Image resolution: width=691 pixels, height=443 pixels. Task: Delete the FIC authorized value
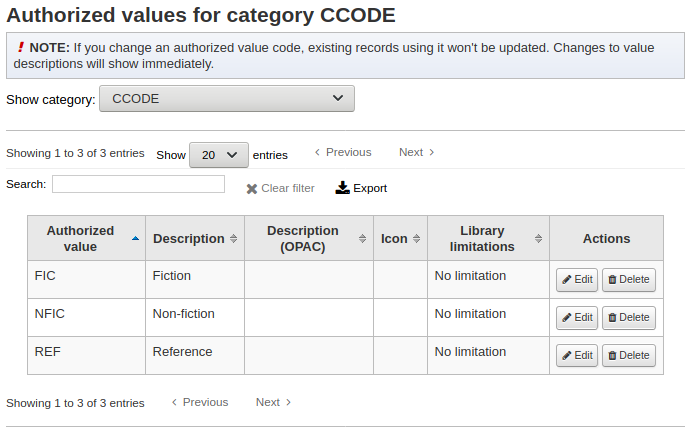[629, 280]
